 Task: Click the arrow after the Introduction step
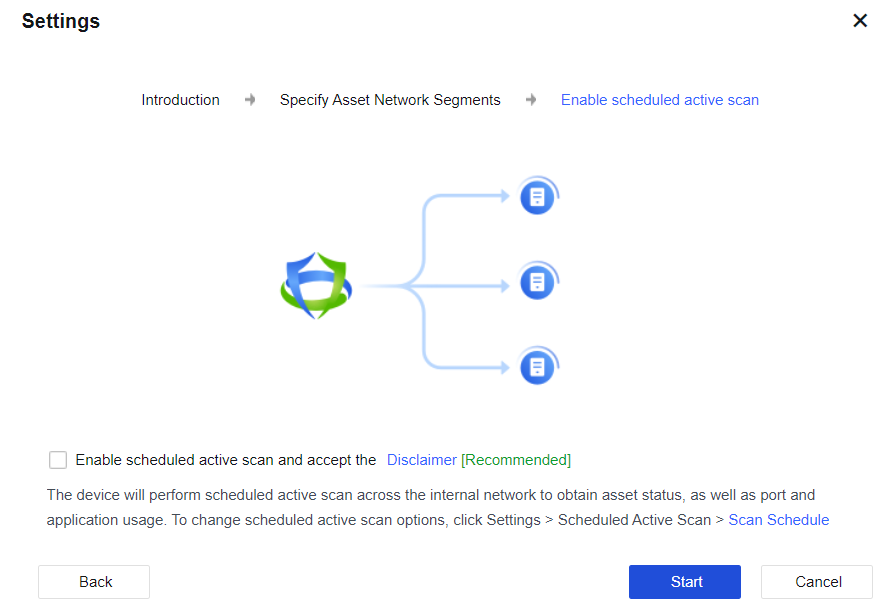250,100
